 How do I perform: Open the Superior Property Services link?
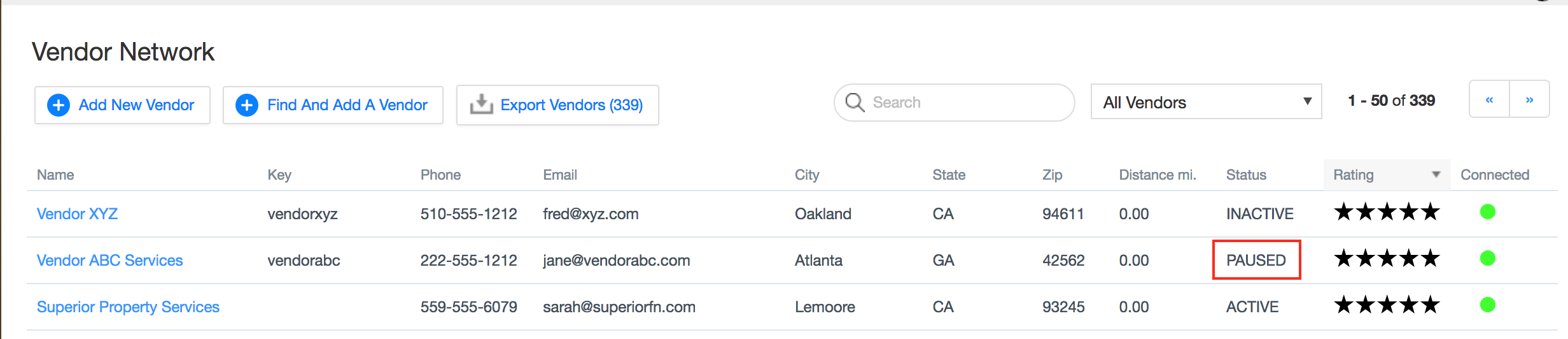pyautogui.click(x=128, y=307)
